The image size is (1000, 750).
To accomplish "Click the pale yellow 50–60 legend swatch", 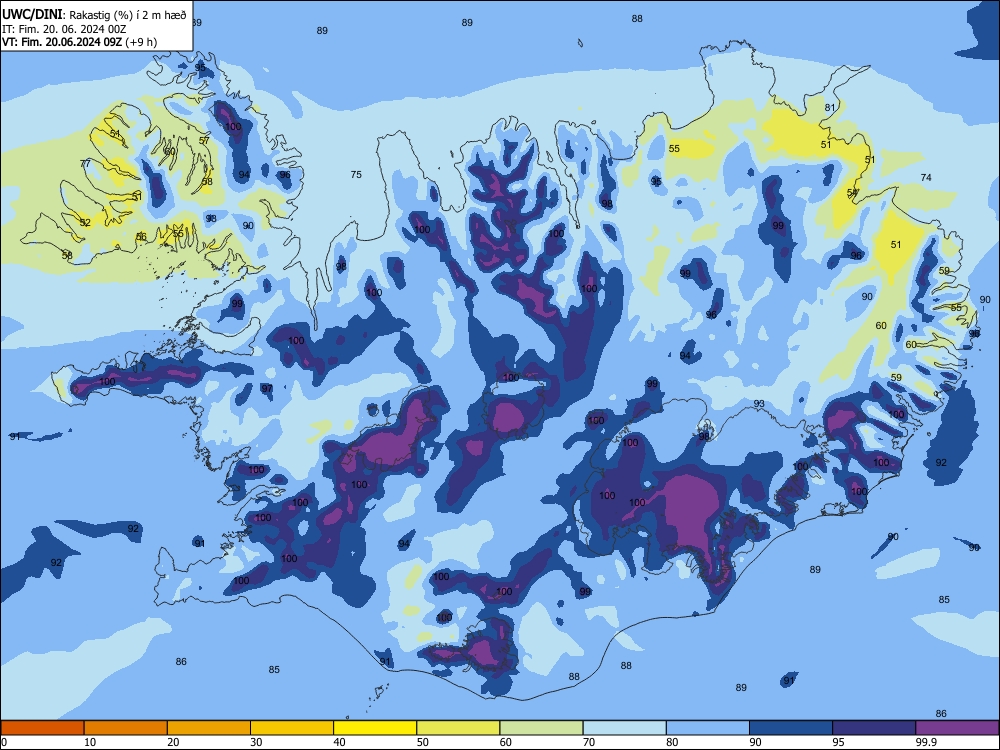I will tap(458, 728).
